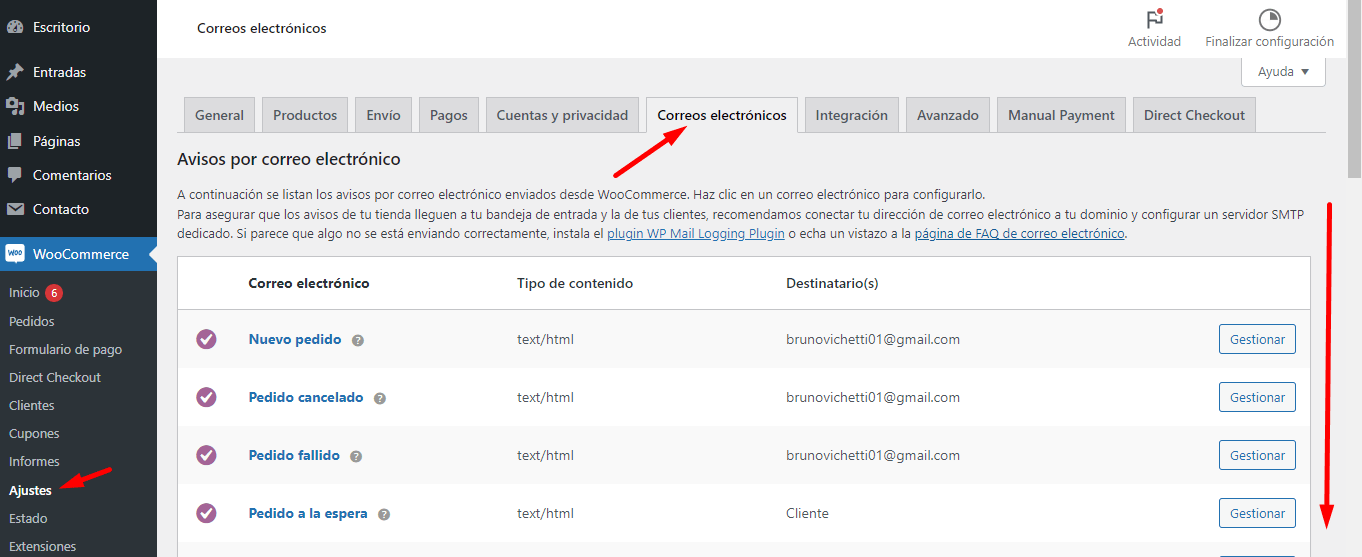Go to Cuentas y privacidad tab
This screenshot has height=557, width=1362.
pyautogui.click(x=562, y=115)
